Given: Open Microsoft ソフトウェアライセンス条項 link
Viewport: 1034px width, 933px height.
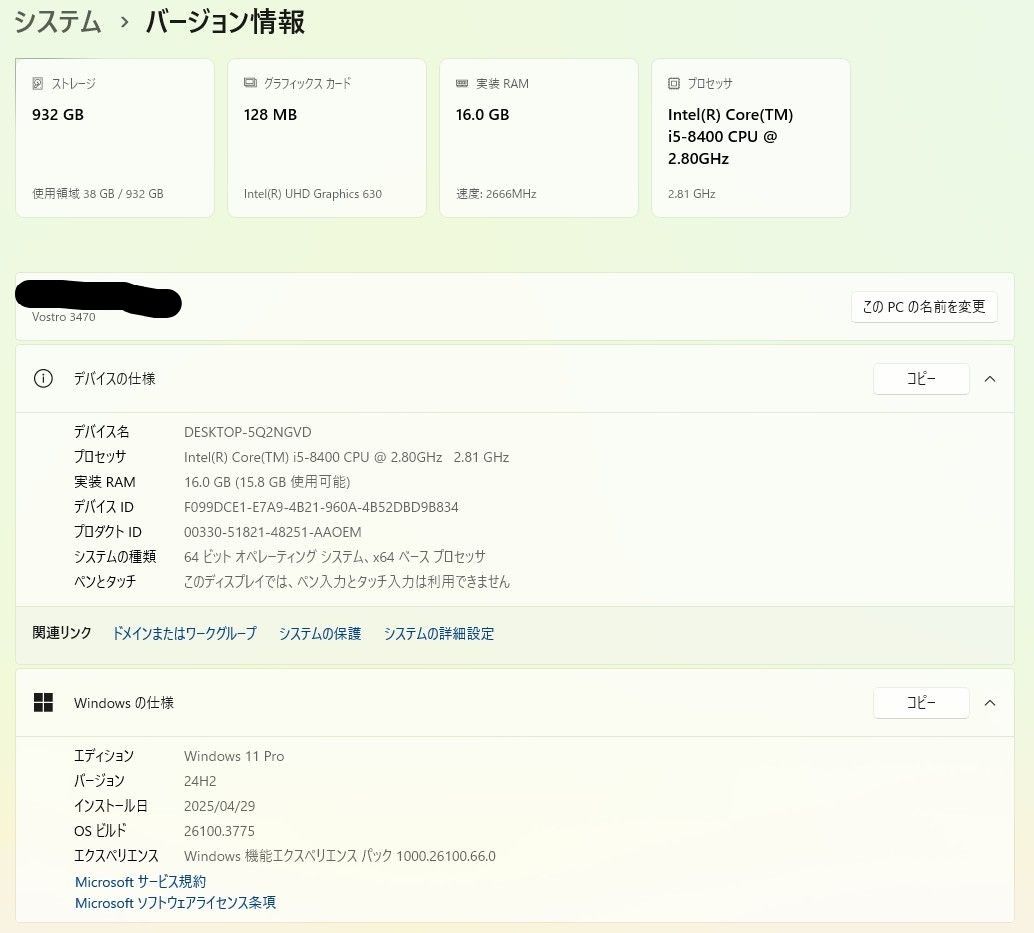Looking at the screenshot, I should (175, 903).
